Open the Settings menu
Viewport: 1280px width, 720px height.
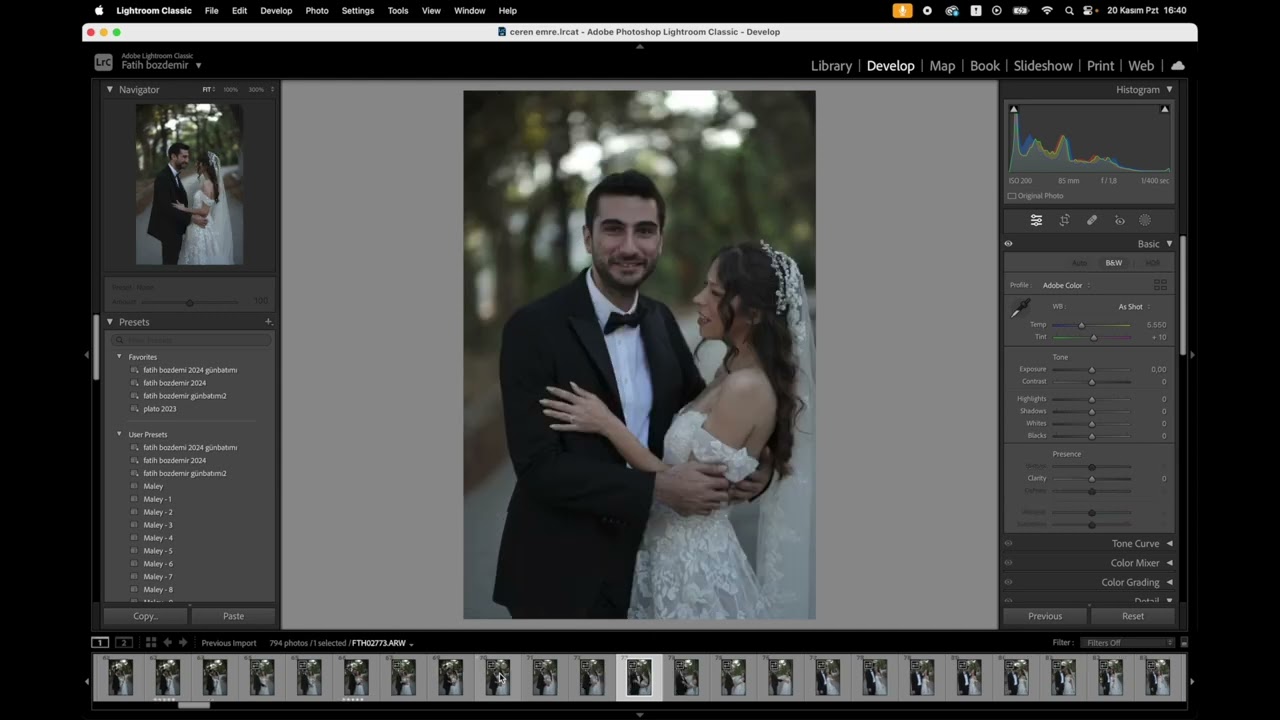pos(358,11)
